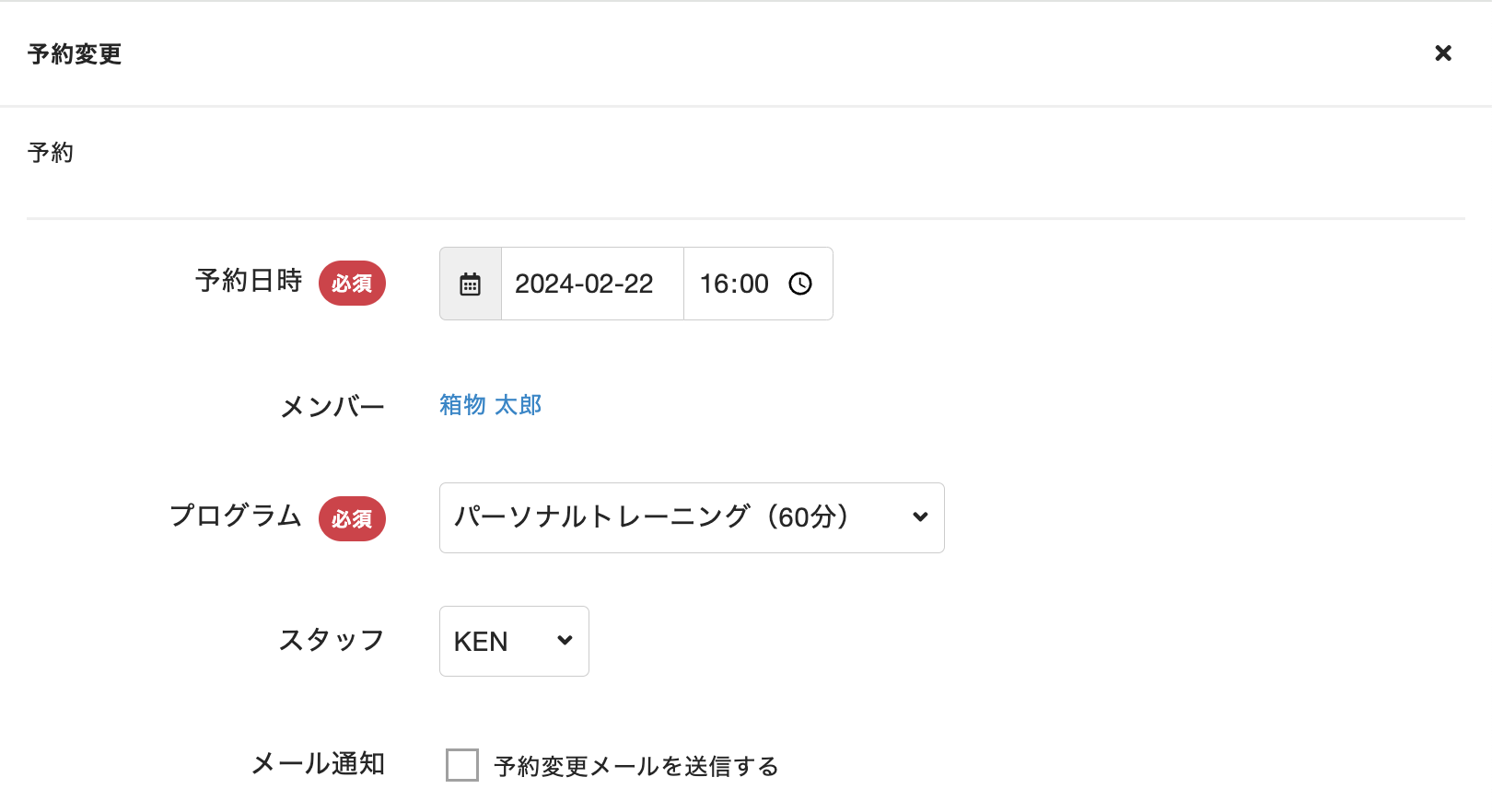Click the calendar icon beside the date
1492x812 pixels.
pyautogui.click(x=471, y=284)
